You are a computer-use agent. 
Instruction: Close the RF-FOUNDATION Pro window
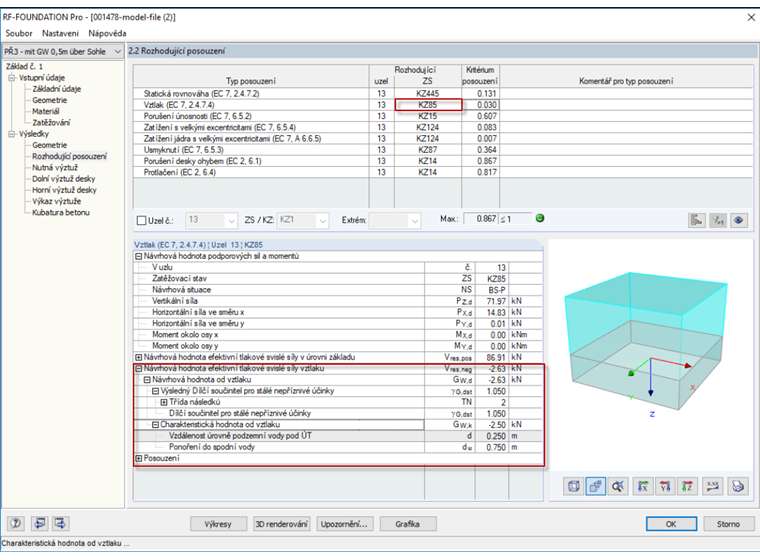[751, 17]
